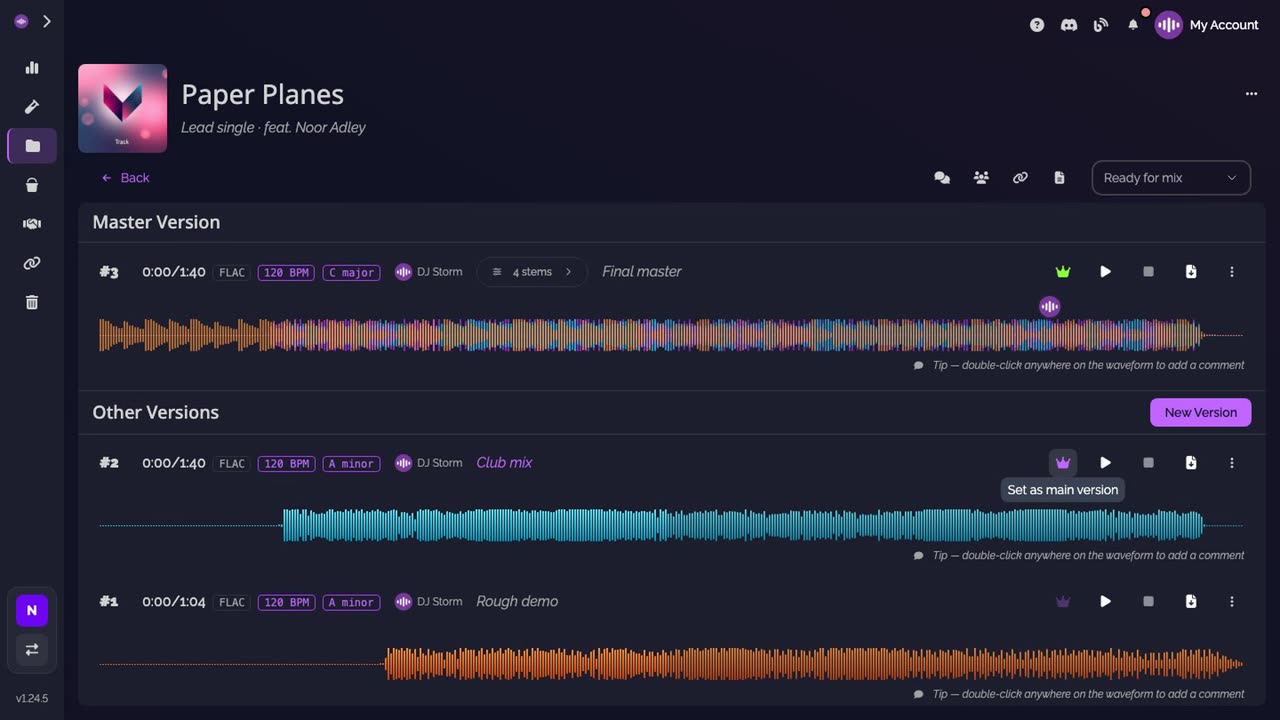The height and width of the screenshot is (720, 1280).
Task: Open the folder projects sidebar icon
Action: [32, 146]
